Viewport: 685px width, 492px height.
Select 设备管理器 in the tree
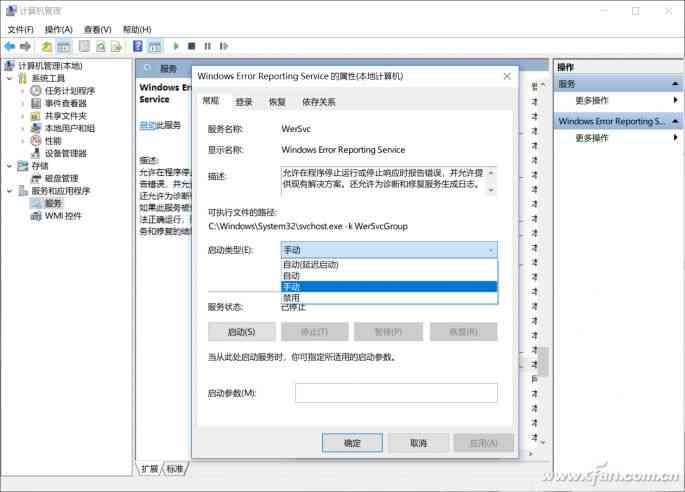66,153
